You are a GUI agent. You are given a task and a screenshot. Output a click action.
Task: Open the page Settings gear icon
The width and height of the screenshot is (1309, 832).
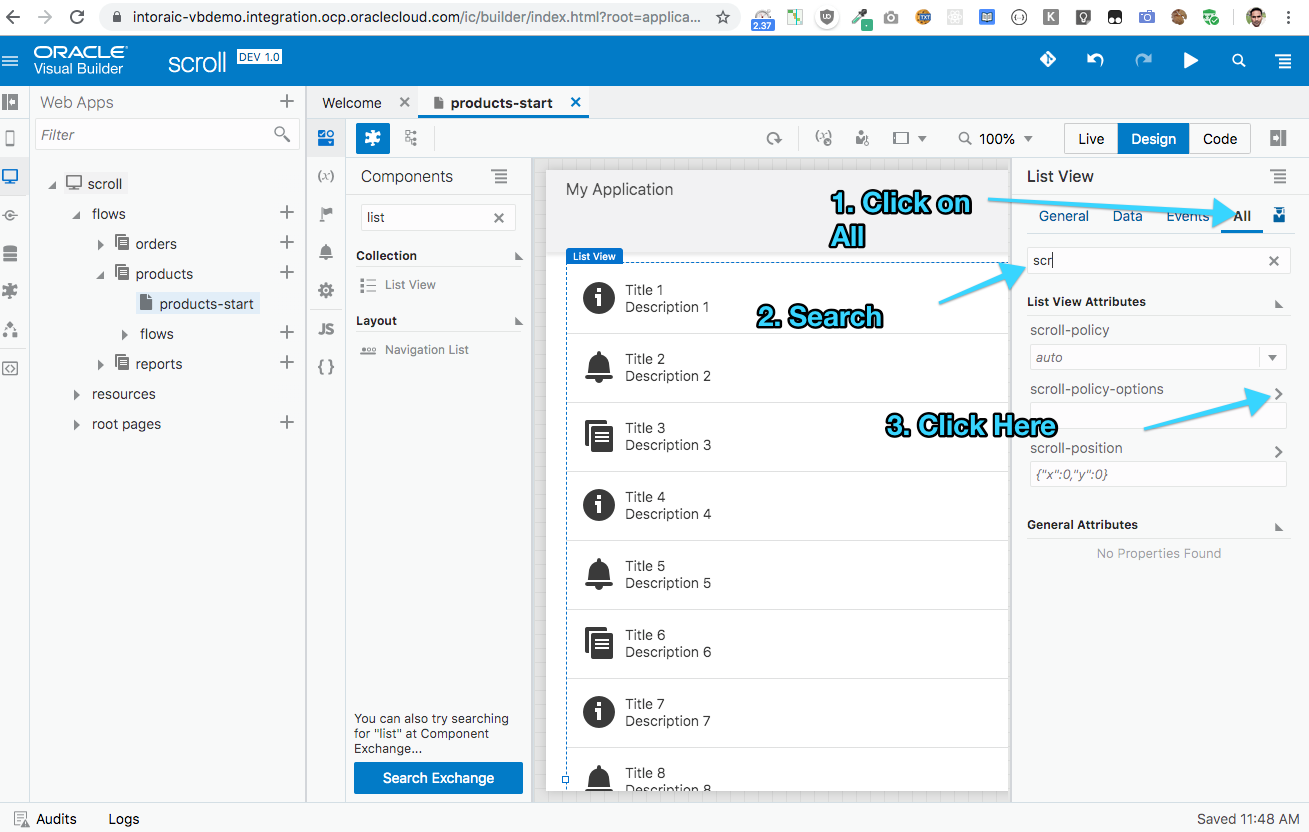pos(326,290)
